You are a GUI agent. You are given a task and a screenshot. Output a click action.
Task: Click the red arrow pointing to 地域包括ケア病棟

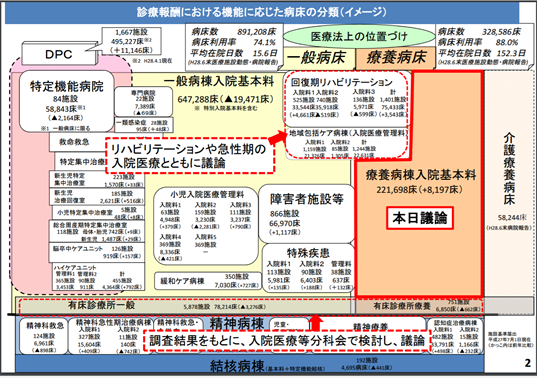278,137
